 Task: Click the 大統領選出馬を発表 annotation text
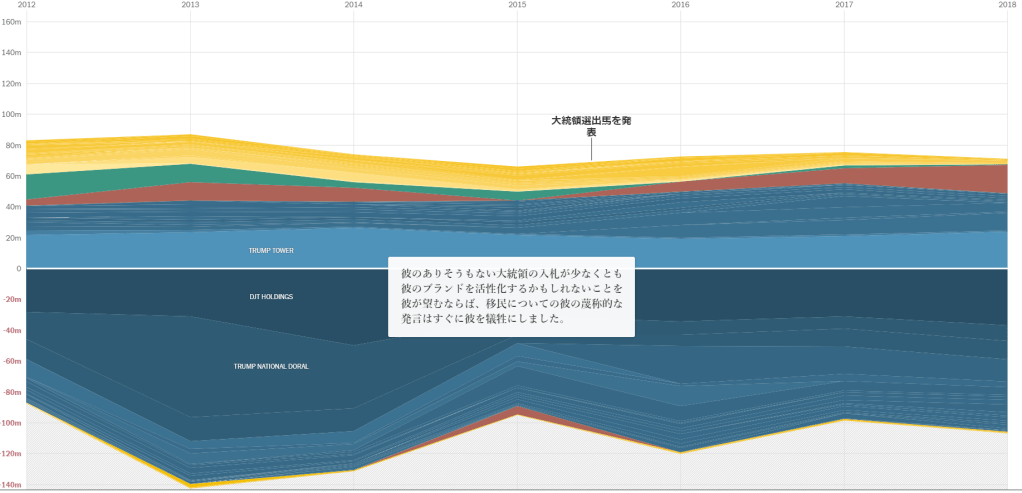tap(591, 126)
